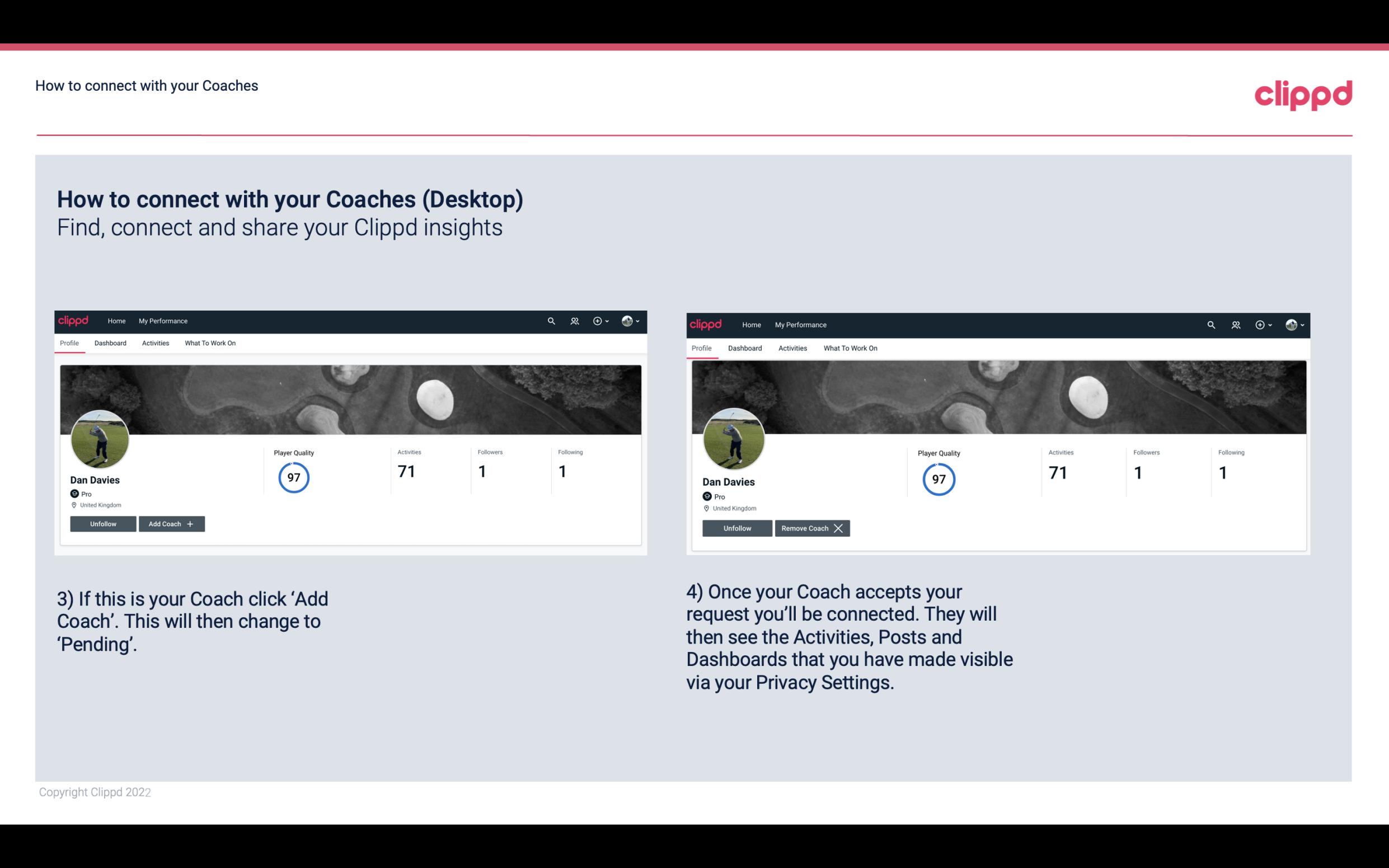Click 'Unfollow' toggle on left profile
This screenshot has height=868, width=1389.
click(x=103, y=523)
